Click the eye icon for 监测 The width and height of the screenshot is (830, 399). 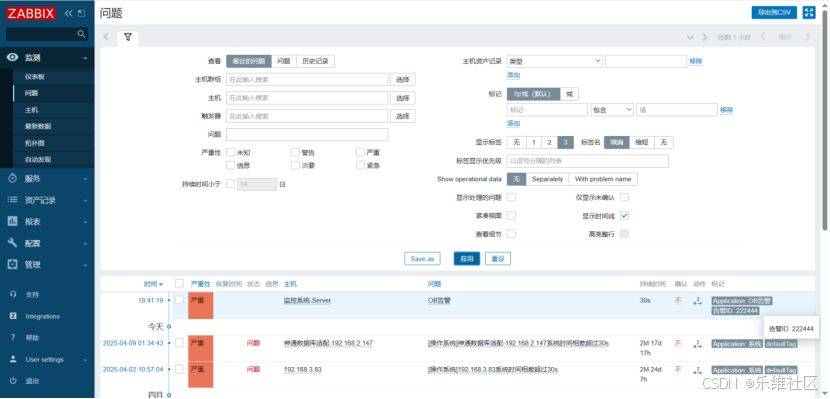tap(13, 58)
